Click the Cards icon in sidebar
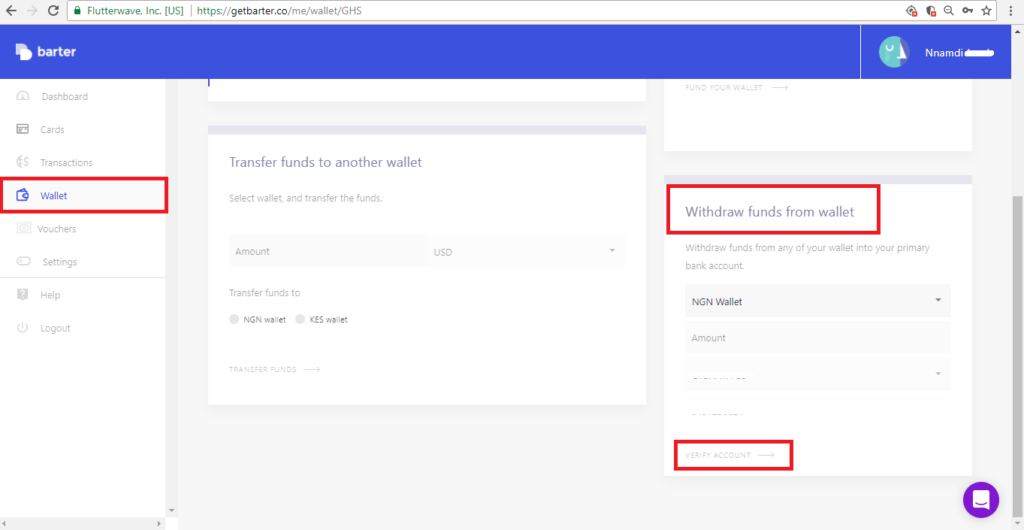Screen dimensions: 1024x530 coord(23,129)
